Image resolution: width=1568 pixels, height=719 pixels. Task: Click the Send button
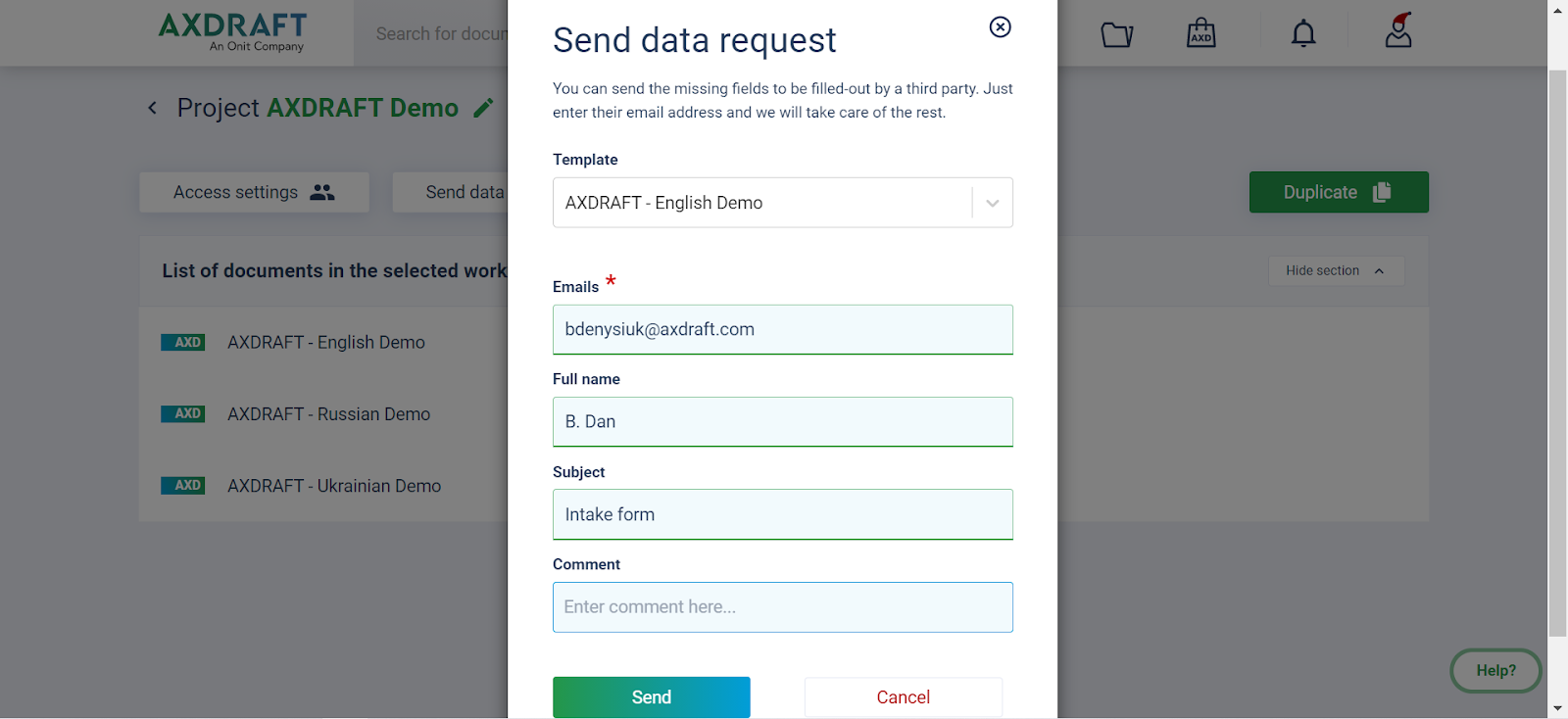(x=652, y=696)
